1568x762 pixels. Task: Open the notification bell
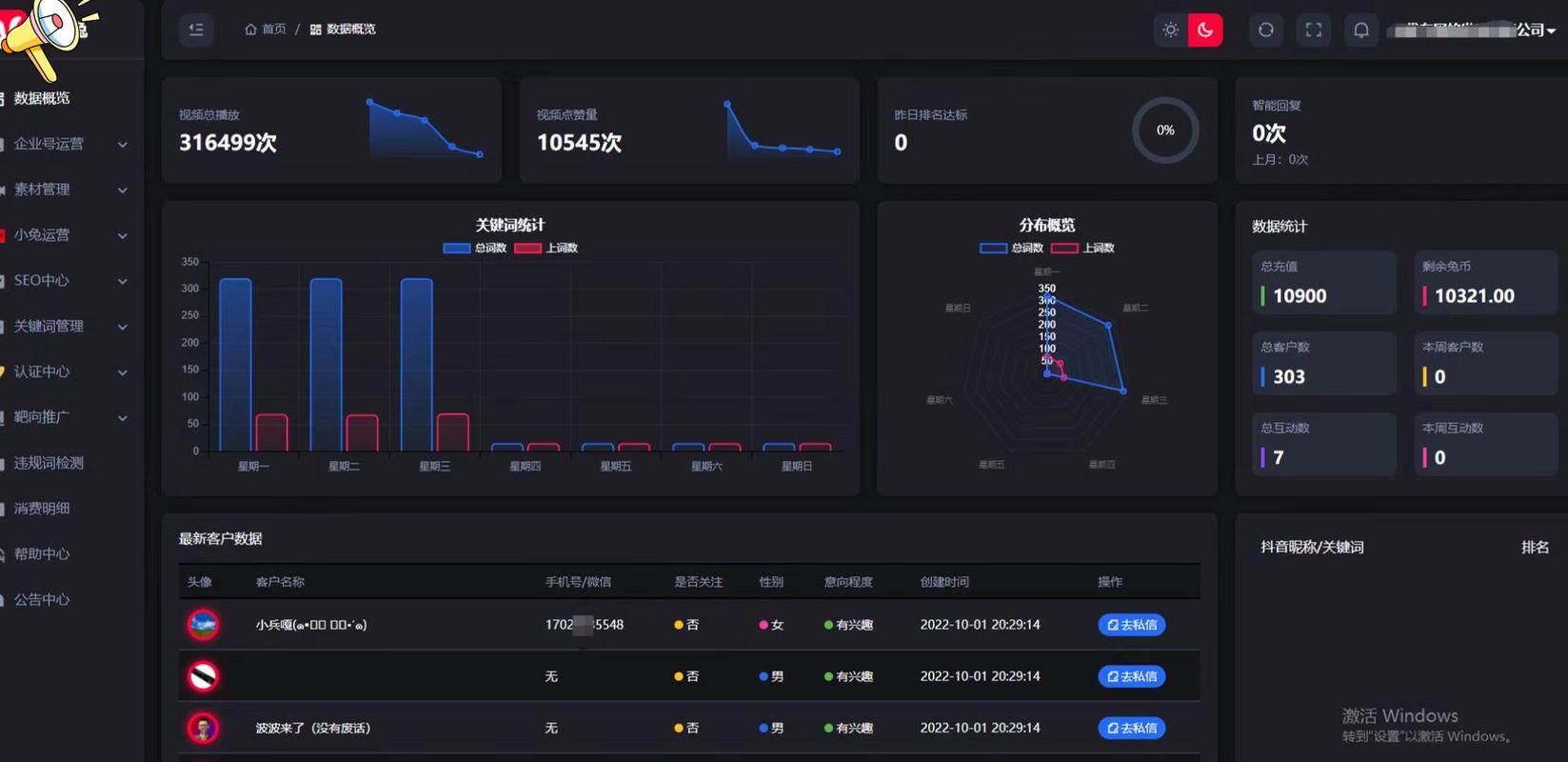1361,30
